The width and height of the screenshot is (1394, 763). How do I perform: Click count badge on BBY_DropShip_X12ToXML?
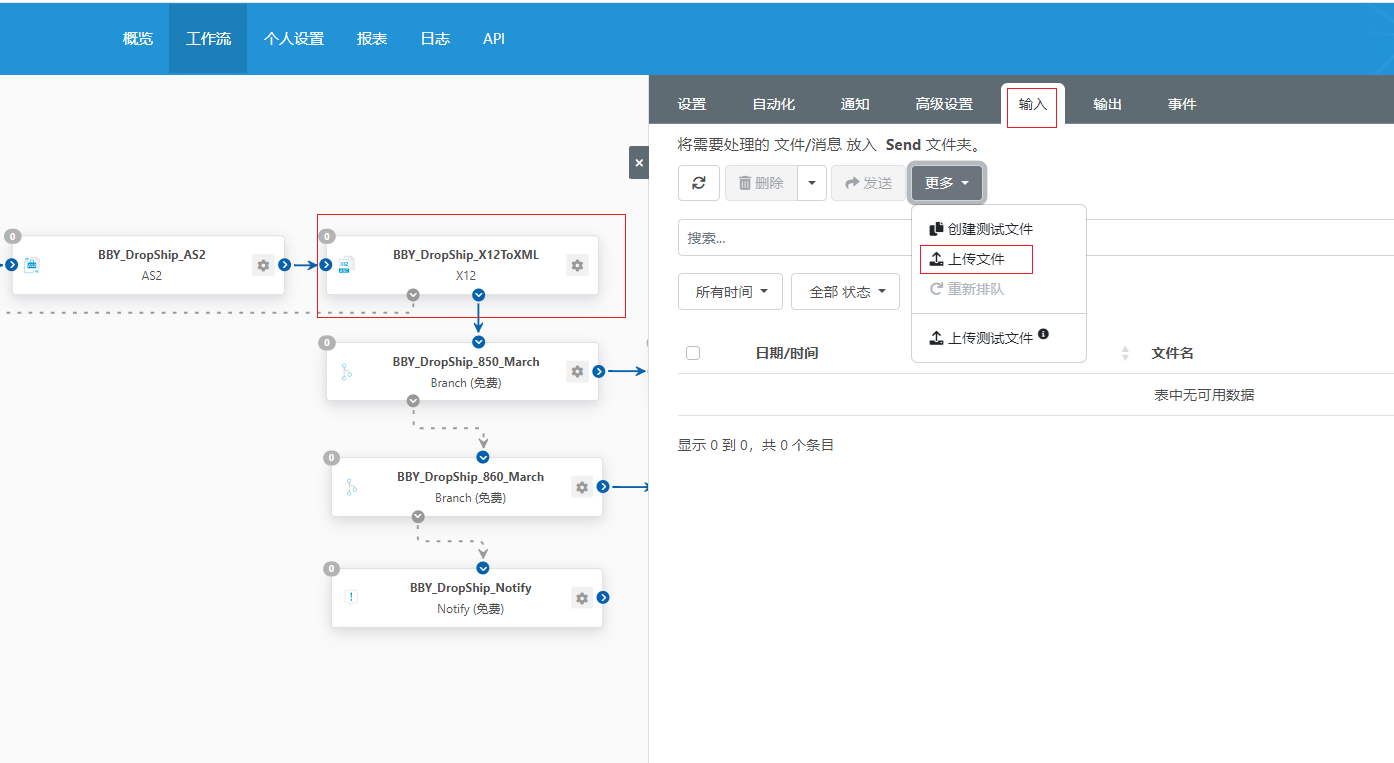tap(327, 237)
